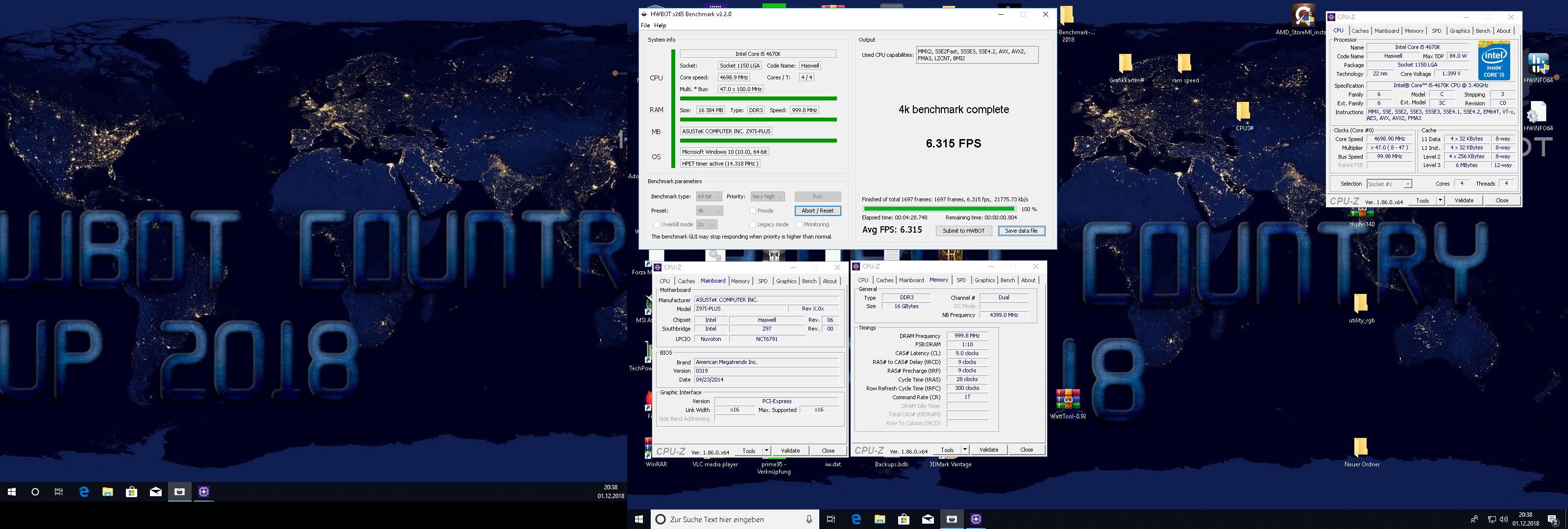
Task: Select the AMD_StoreMI installer icon
Action: [1303, 15]
